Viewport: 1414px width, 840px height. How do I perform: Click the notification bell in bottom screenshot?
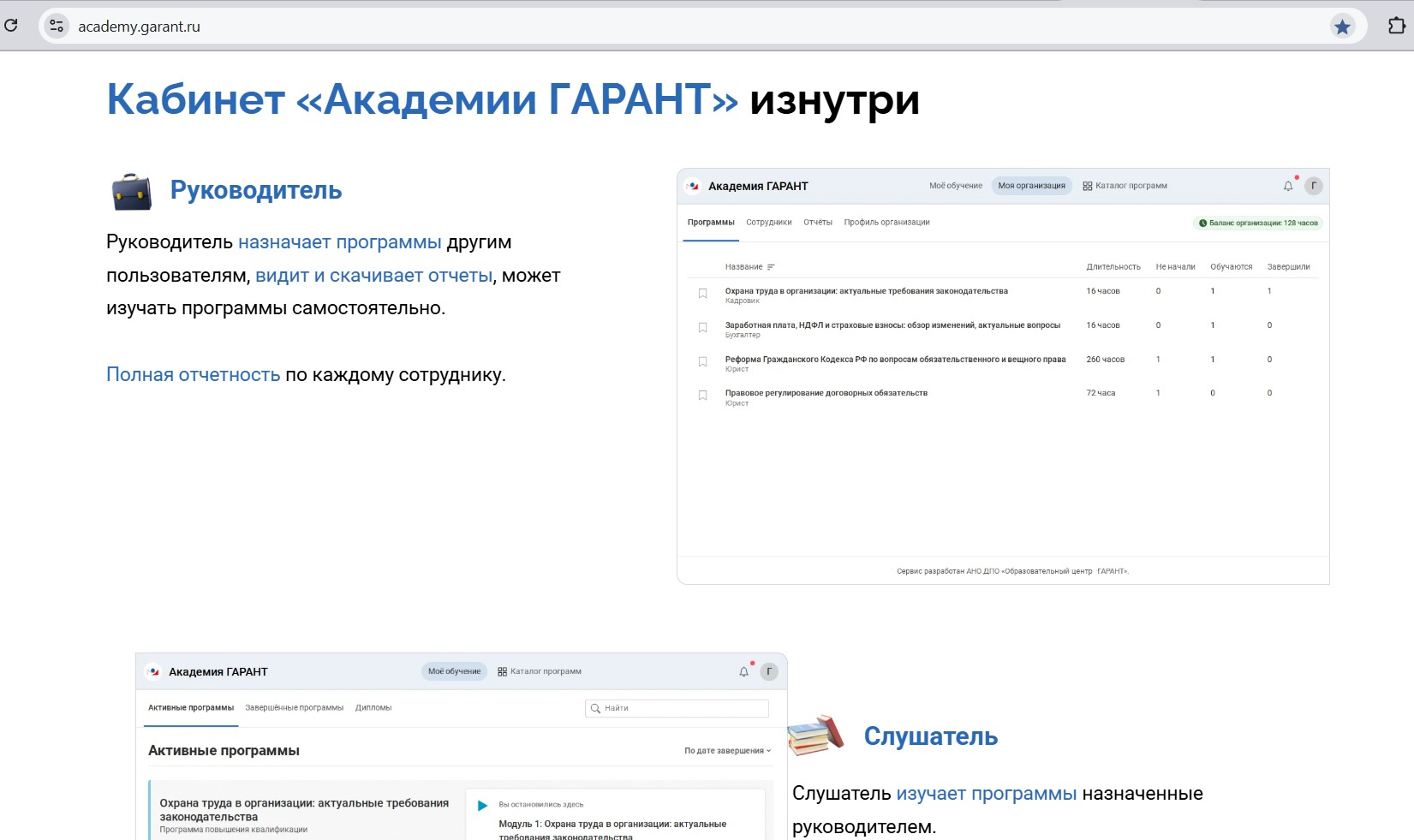743,672
